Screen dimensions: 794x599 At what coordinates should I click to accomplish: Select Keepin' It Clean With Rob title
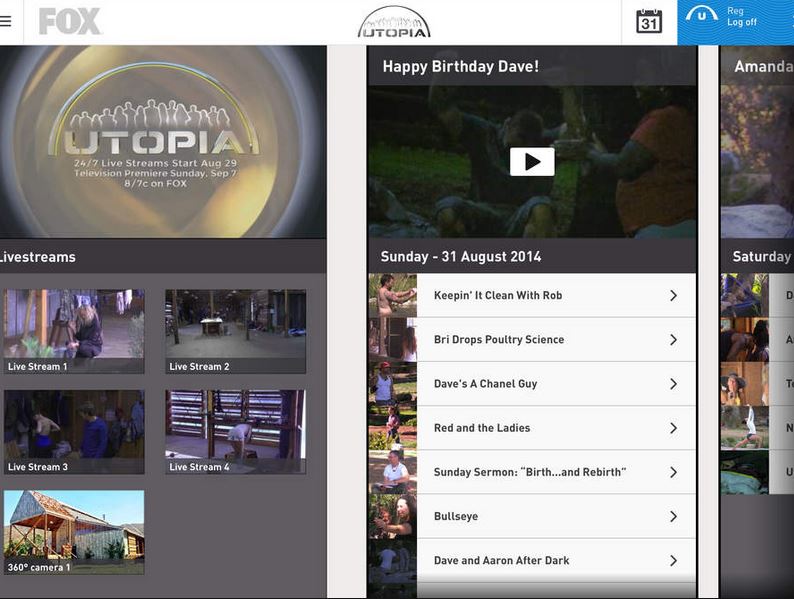(498, 296)
